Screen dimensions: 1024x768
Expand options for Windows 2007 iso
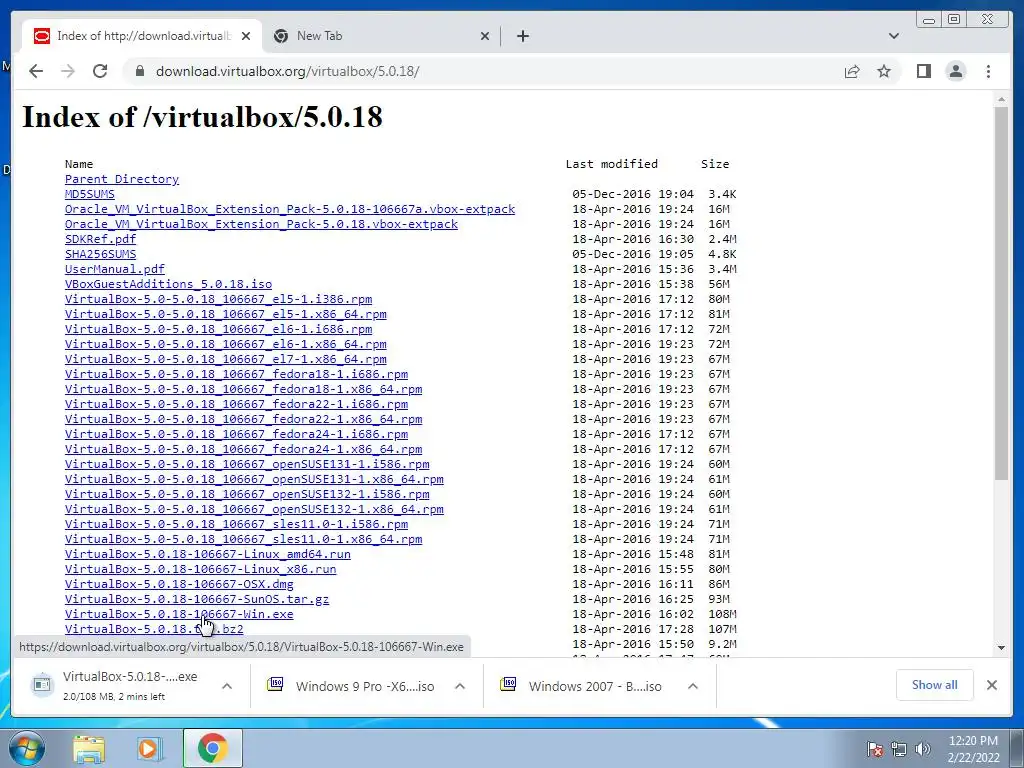693,686
